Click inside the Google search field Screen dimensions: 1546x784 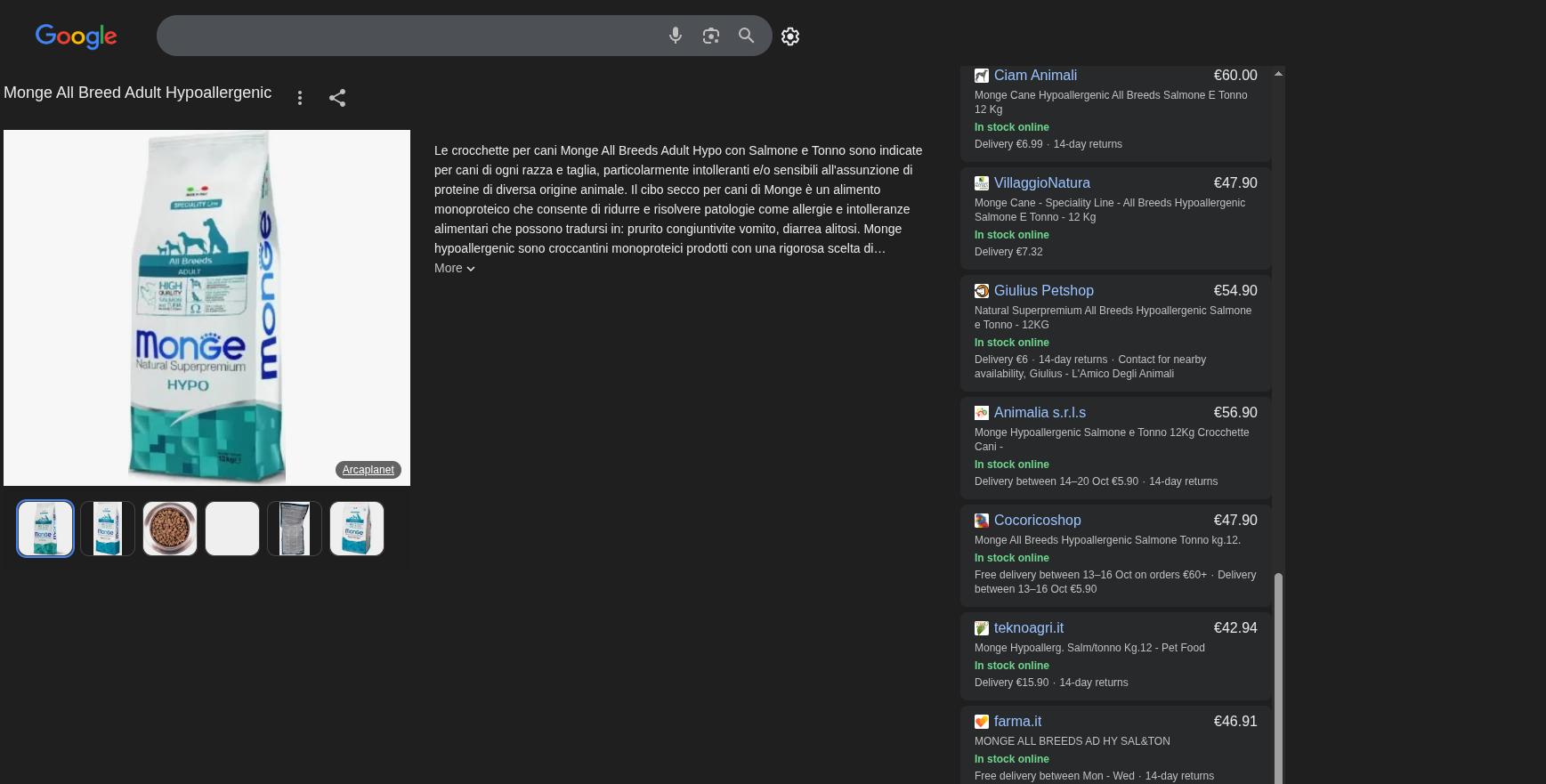pos(409,36)
